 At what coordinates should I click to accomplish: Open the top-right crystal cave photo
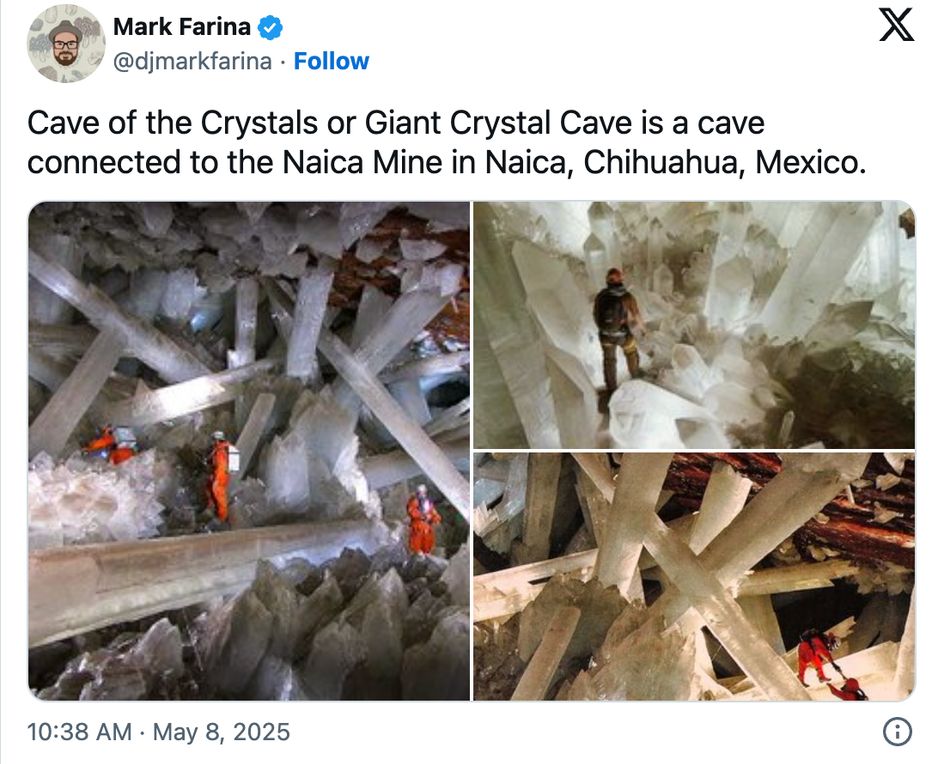[694, 325]
